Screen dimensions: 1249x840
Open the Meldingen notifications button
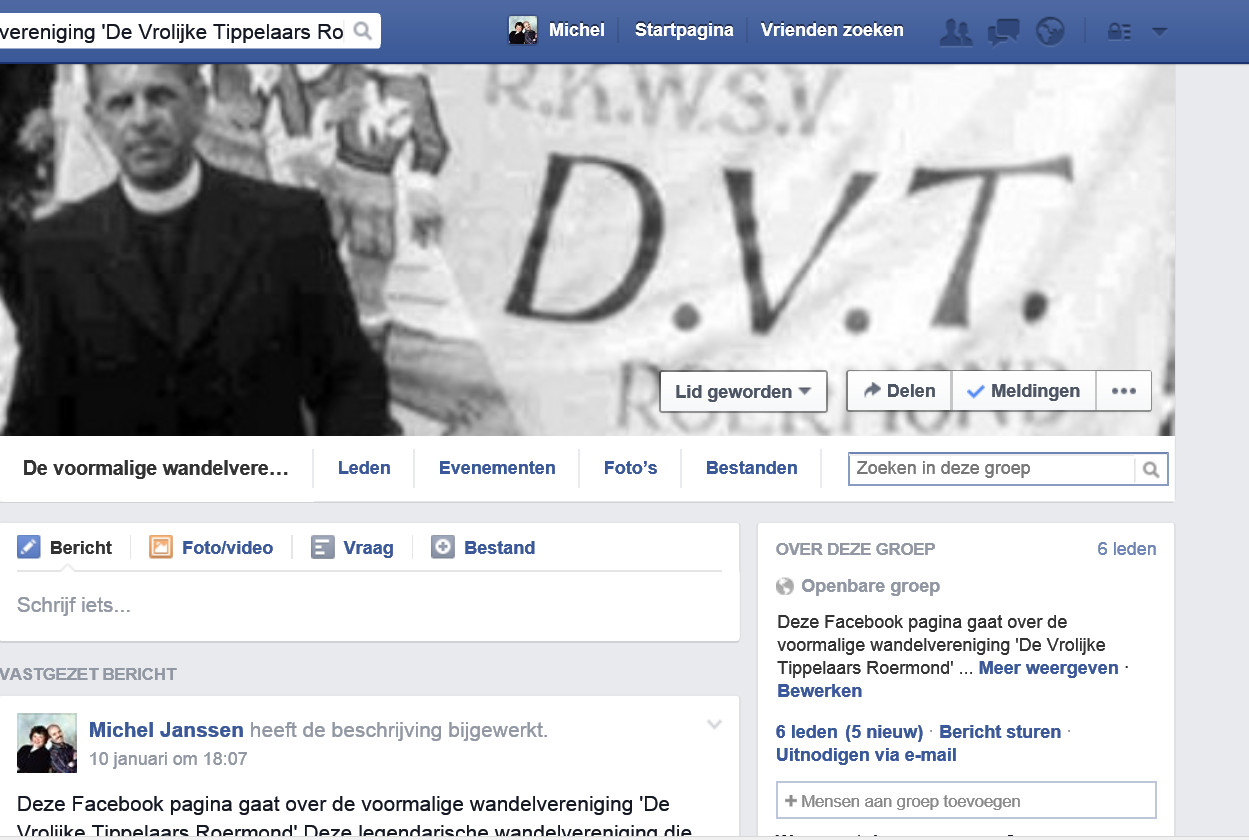pos(1024,391)
